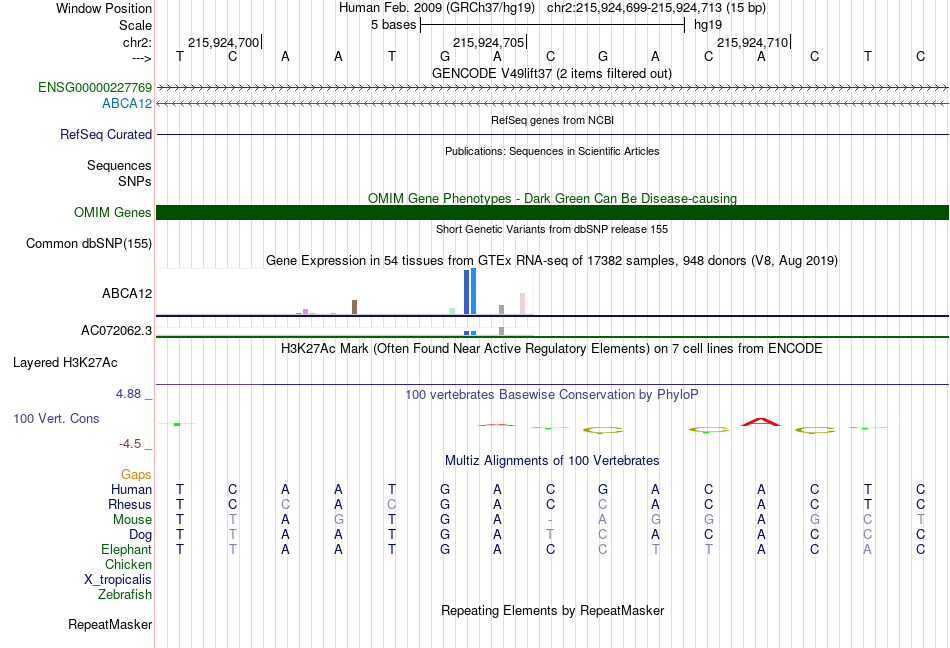950x648 pixels.
Task: Open the RefSeq Curated track label
Action: point(105,134)
